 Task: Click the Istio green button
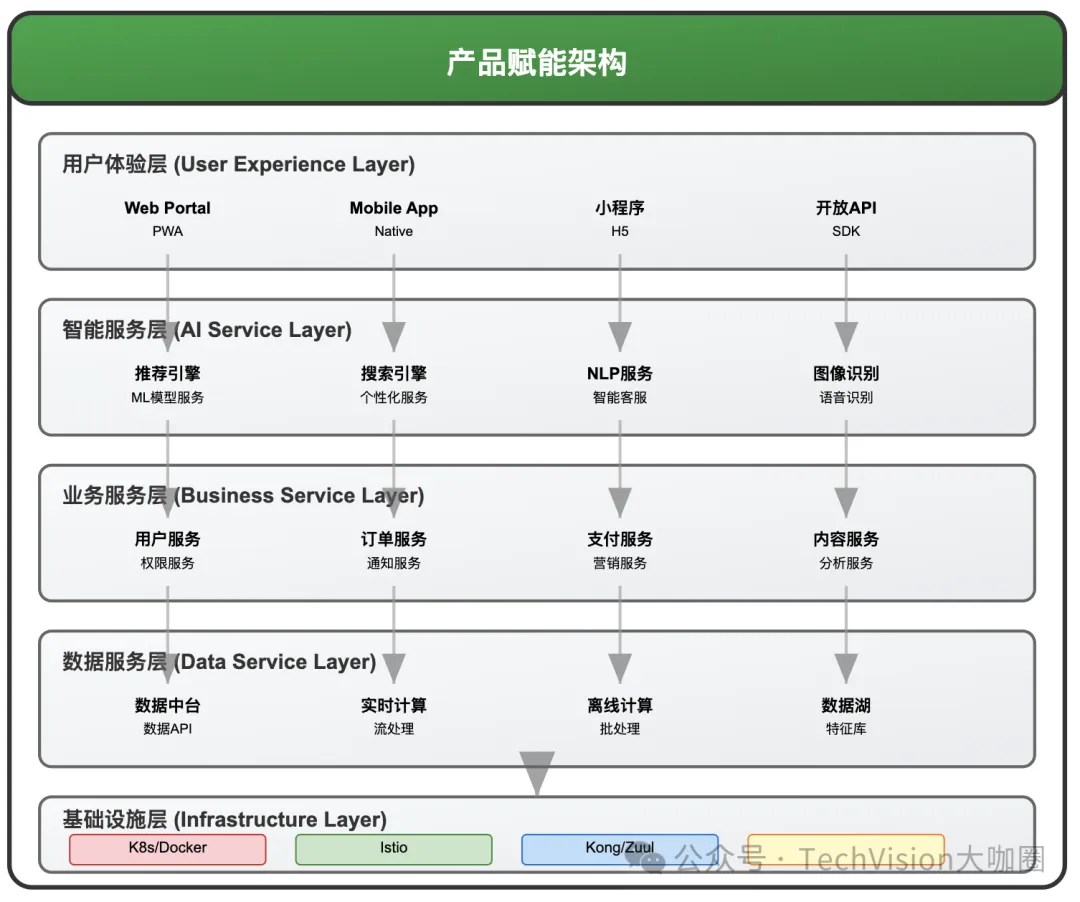393,849
